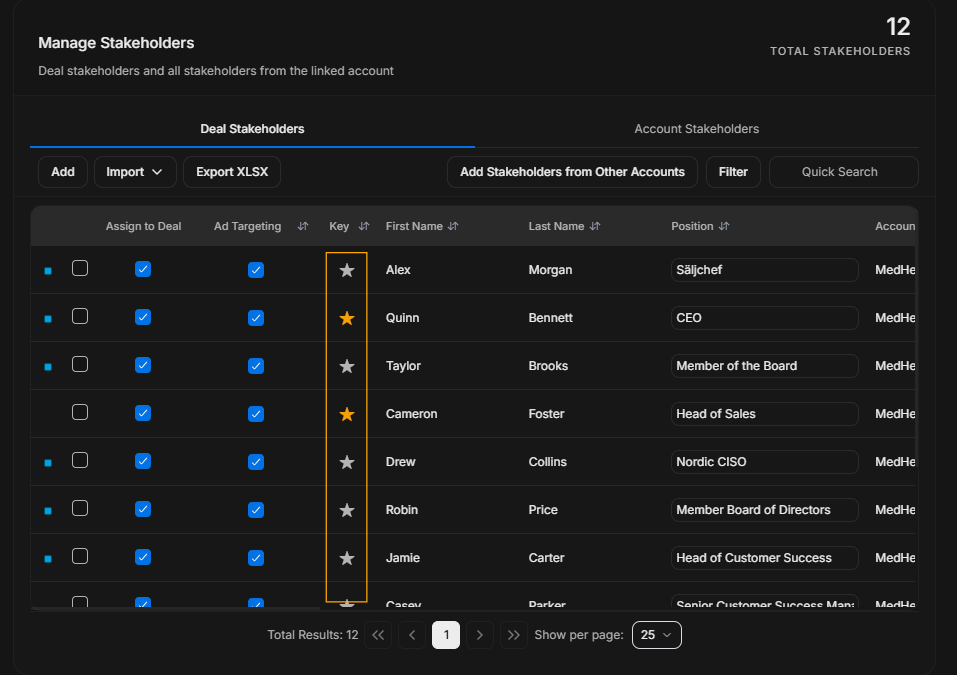The width and height of the screenshot is (957, 675).
Task: Open the Show per page dropdown
Action: click(657, 635)
